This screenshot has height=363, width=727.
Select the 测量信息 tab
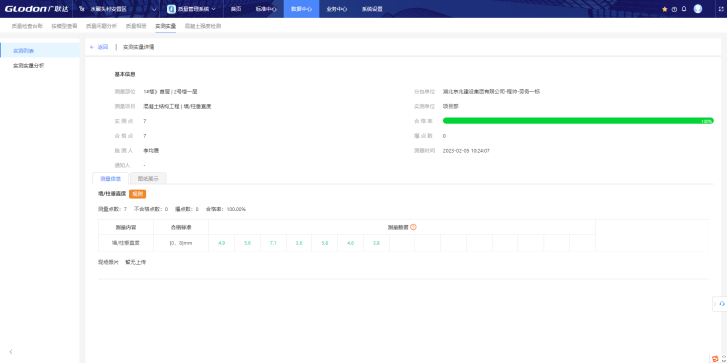point(110,178)
